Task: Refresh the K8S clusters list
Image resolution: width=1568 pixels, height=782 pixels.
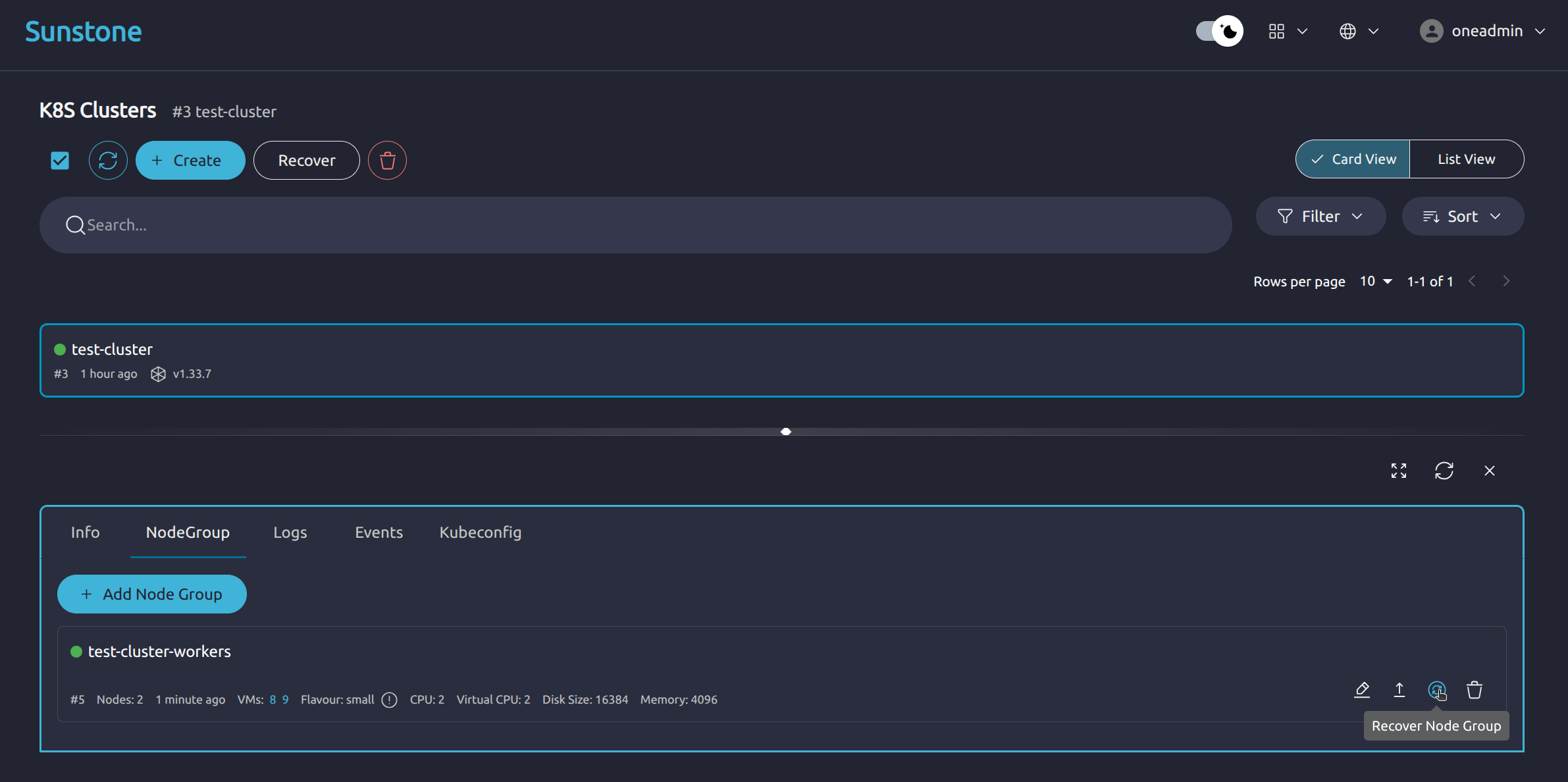Action: [108, 160]
